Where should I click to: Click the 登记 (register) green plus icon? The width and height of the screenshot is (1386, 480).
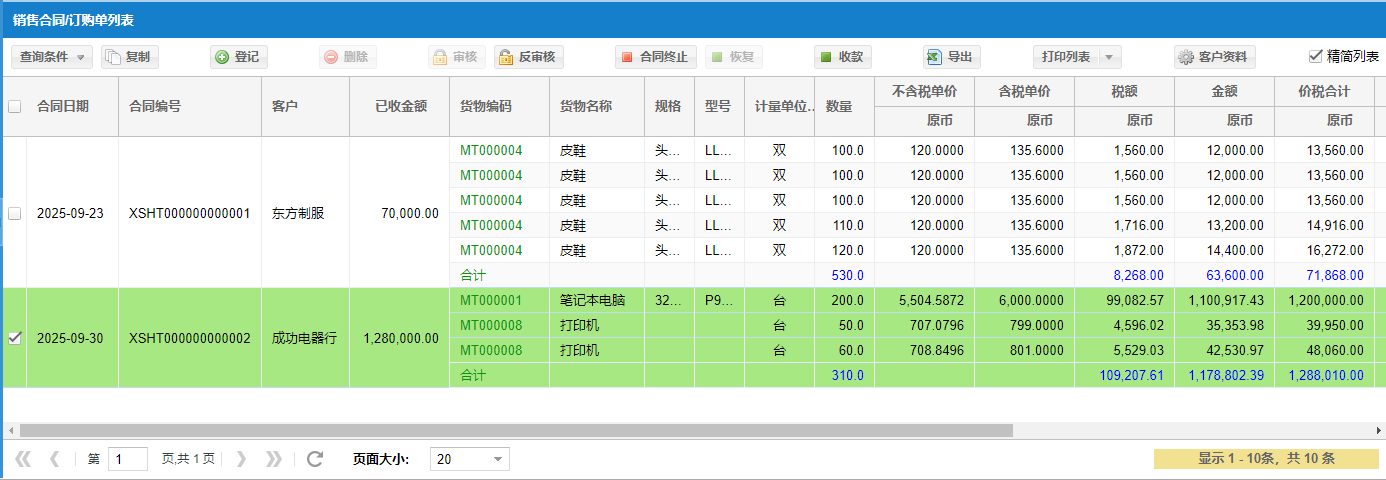coord(222,57)
